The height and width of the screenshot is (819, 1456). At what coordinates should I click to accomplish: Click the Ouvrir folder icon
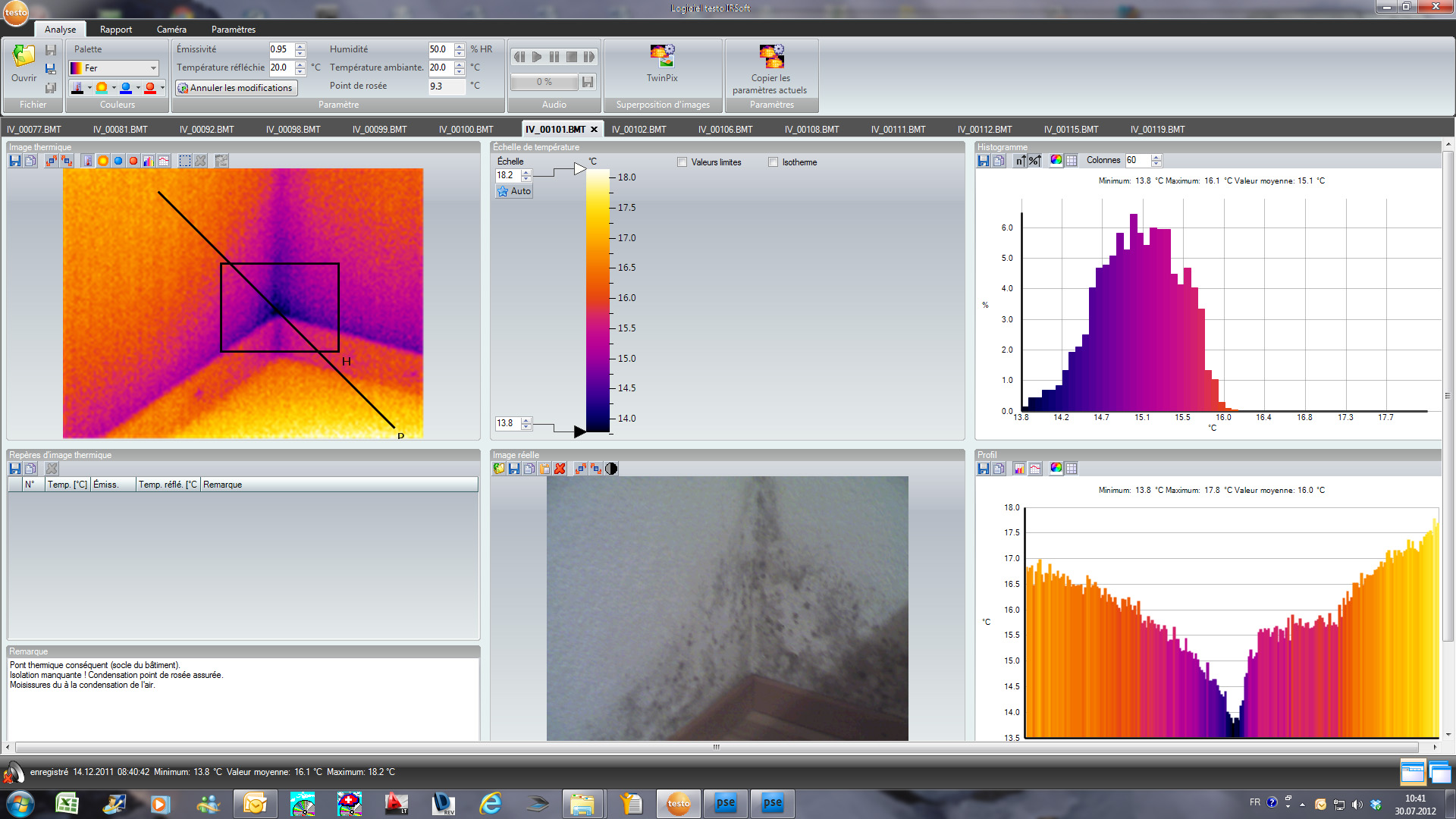pos(24,58)
